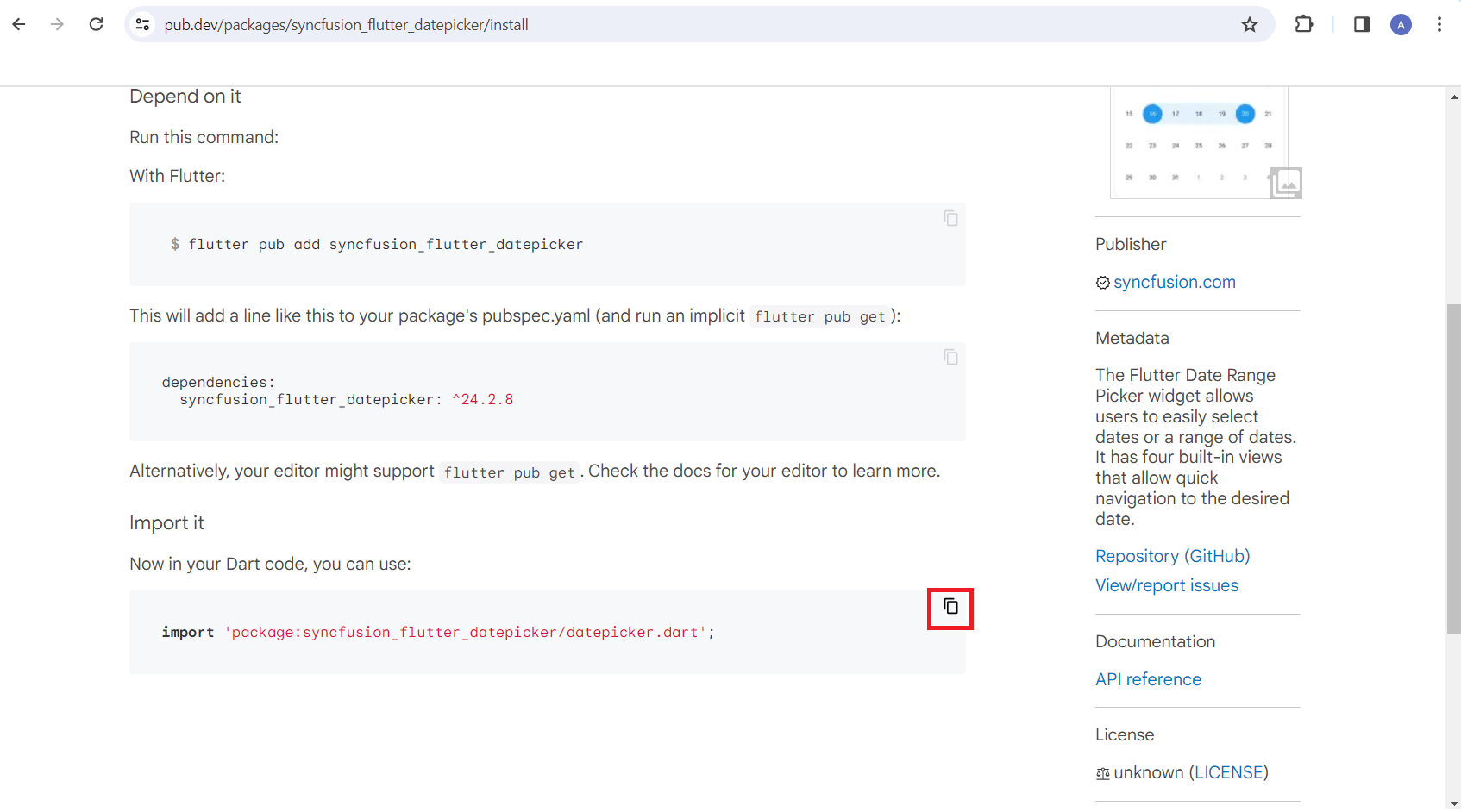Open the Chrome three-dot menu
The width and height of the screenshot is (1461, 812).
[x=1439, y=25]
